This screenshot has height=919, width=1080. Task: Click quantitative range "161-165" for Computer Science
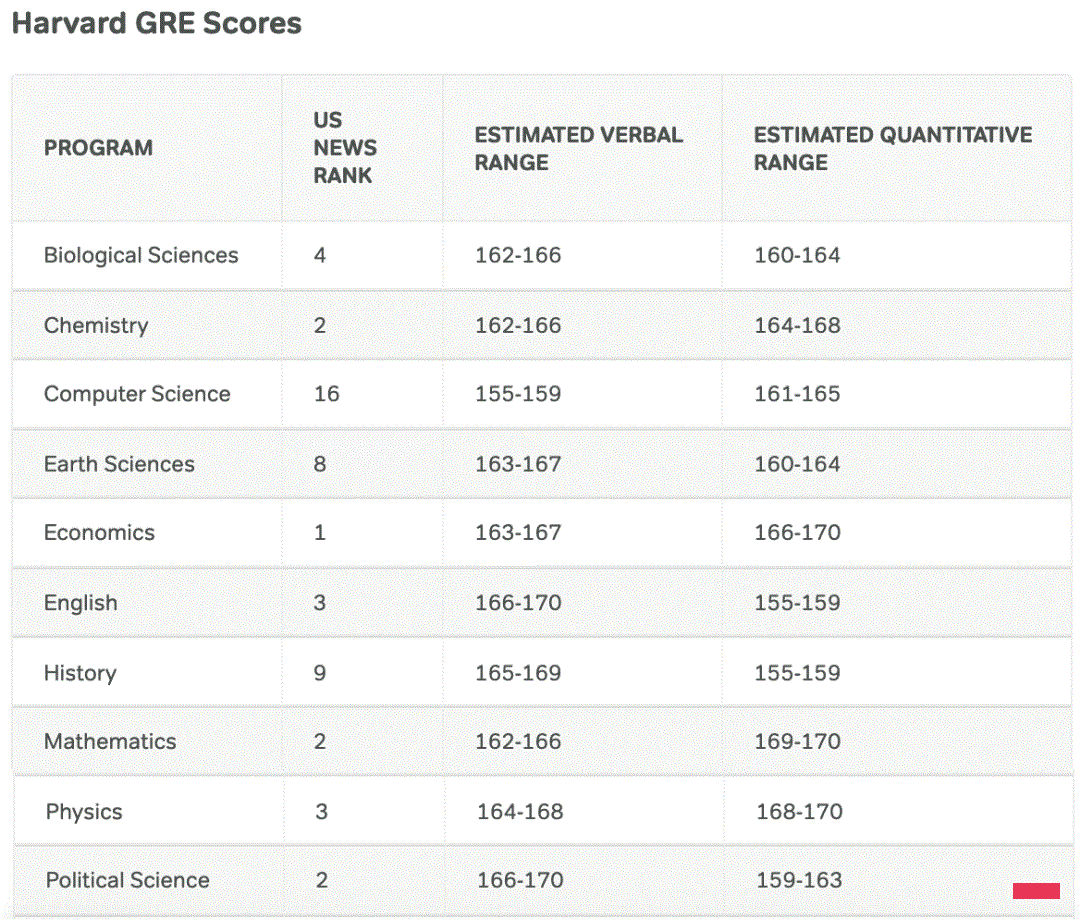797,394
